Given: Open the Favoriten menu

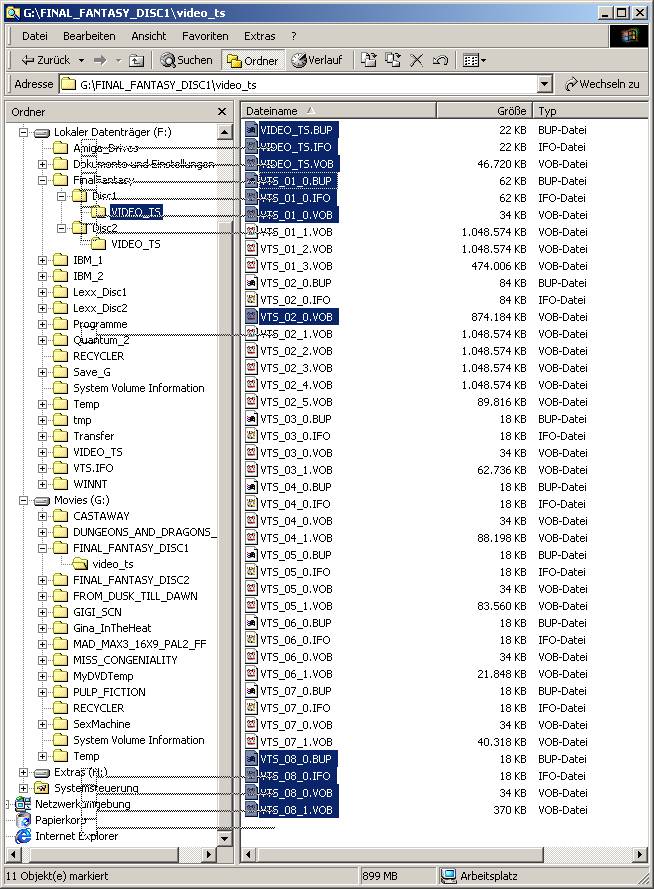Looking at the screenshot, I should (205, 36).
